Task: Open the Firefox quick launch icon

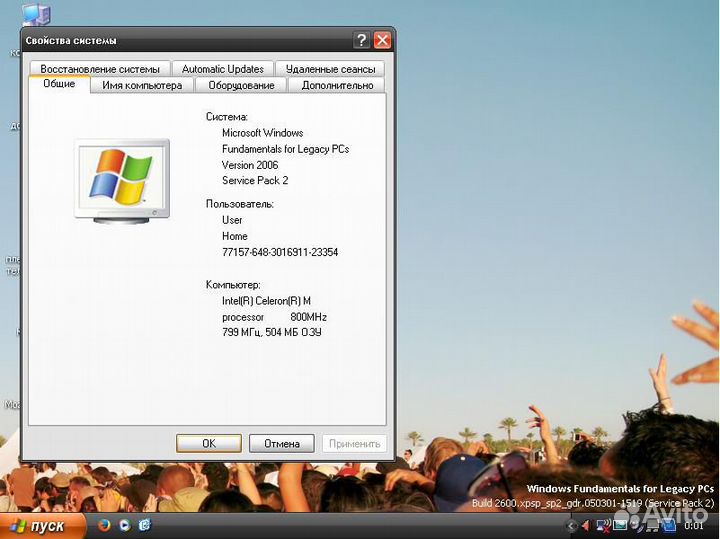Action: point(104,525)
